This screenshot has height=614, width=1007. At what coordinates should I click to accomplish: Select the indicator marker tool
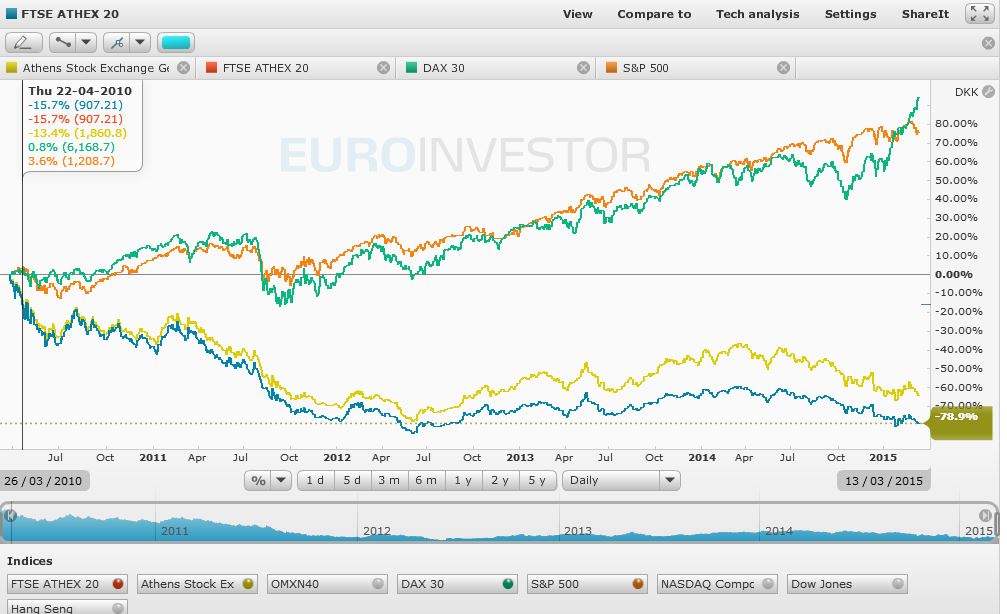tap(117, 43)
